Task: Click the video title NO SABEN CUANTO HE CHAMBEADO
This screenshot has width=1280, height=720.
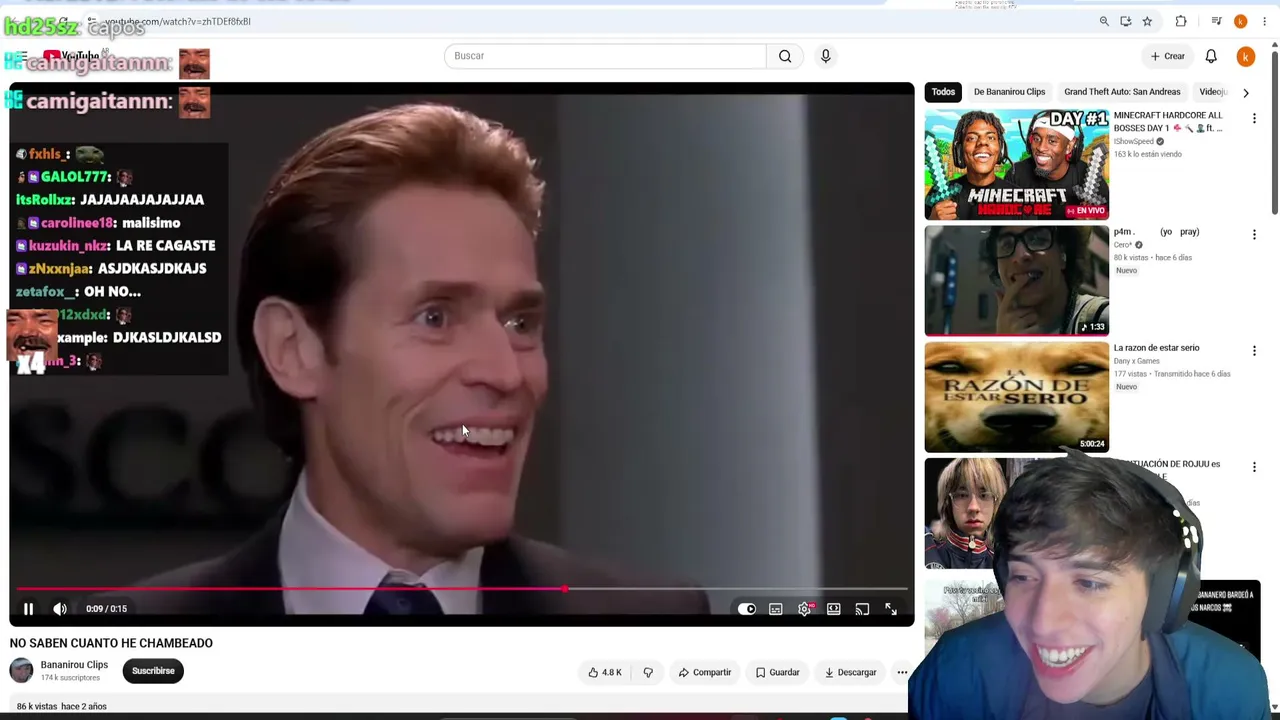Action: pyautogui.click(x=111, y=643)
